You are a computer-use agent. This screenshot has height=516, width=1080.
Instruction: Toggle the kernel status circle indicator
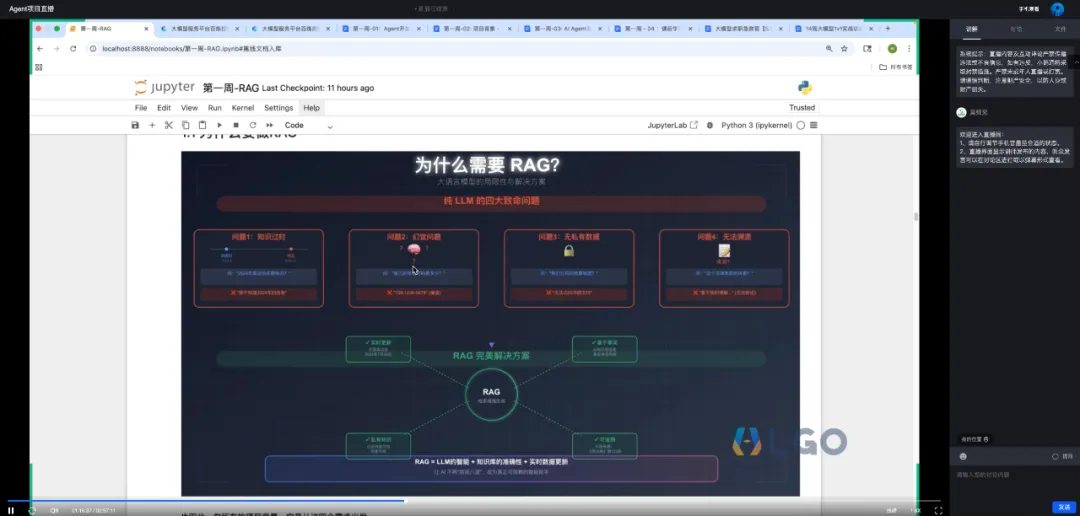click(x=800, y=125)
